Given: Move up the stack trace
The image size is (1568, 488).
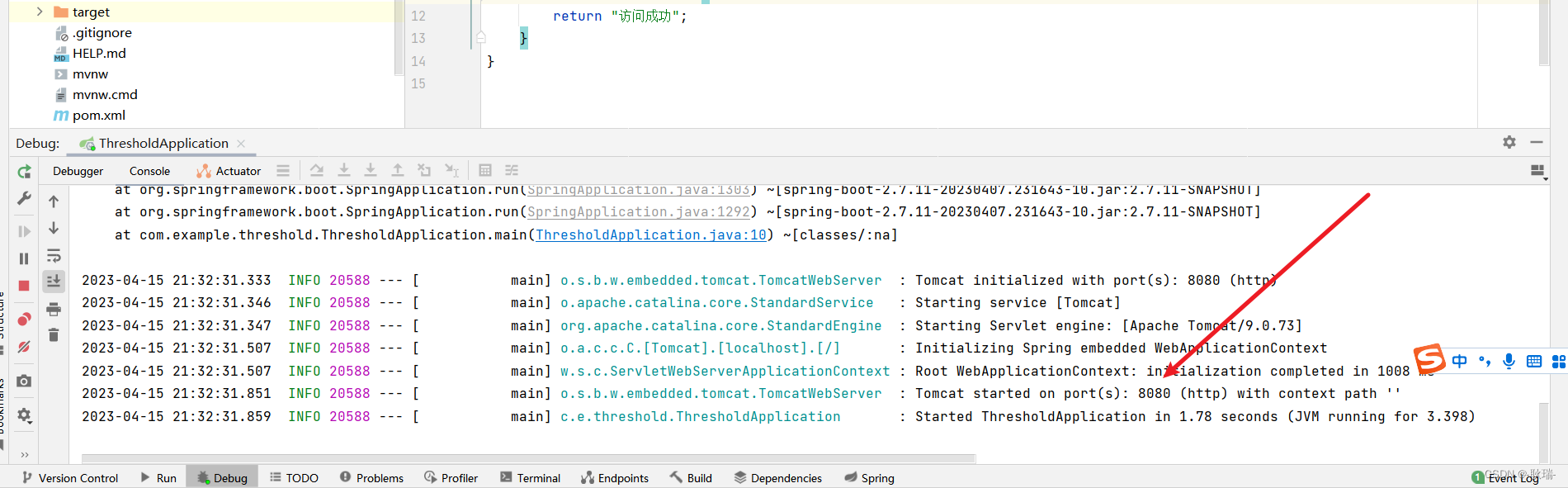Looking at the screenshot, I should tap(54, 201).
